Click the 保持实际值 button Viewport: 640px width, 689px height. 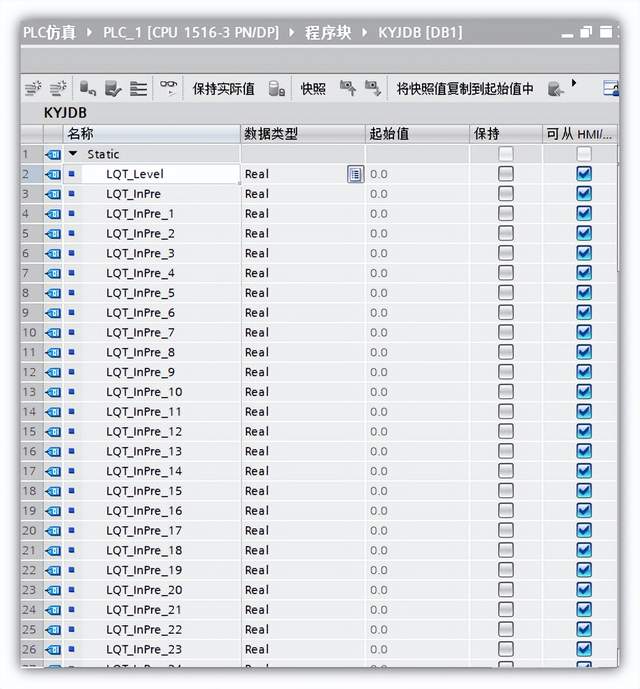pos(224,89)
